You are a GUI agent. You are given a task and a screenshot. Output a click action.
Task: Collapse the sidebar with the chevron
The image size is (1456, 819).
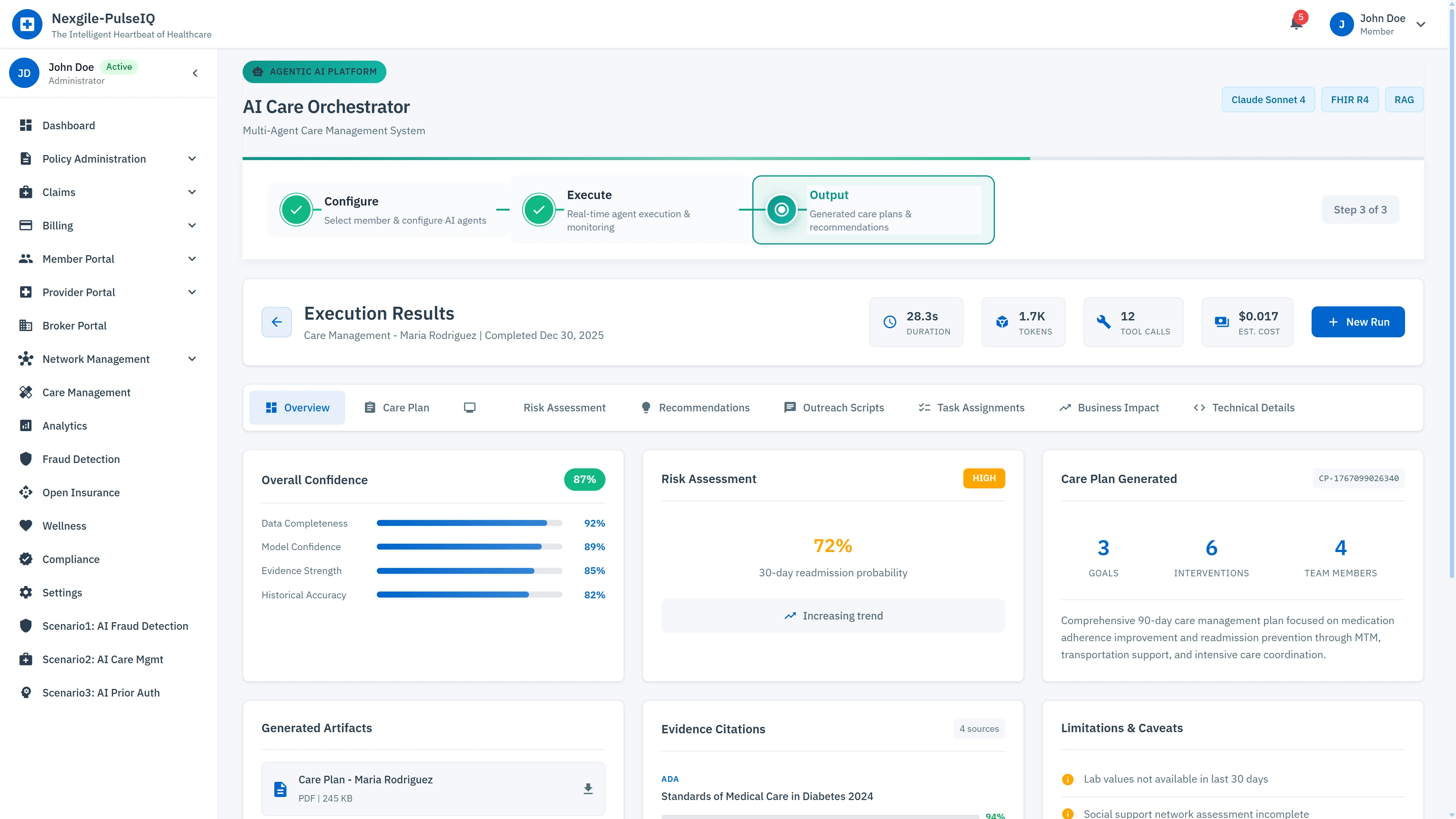click(195, 73)
